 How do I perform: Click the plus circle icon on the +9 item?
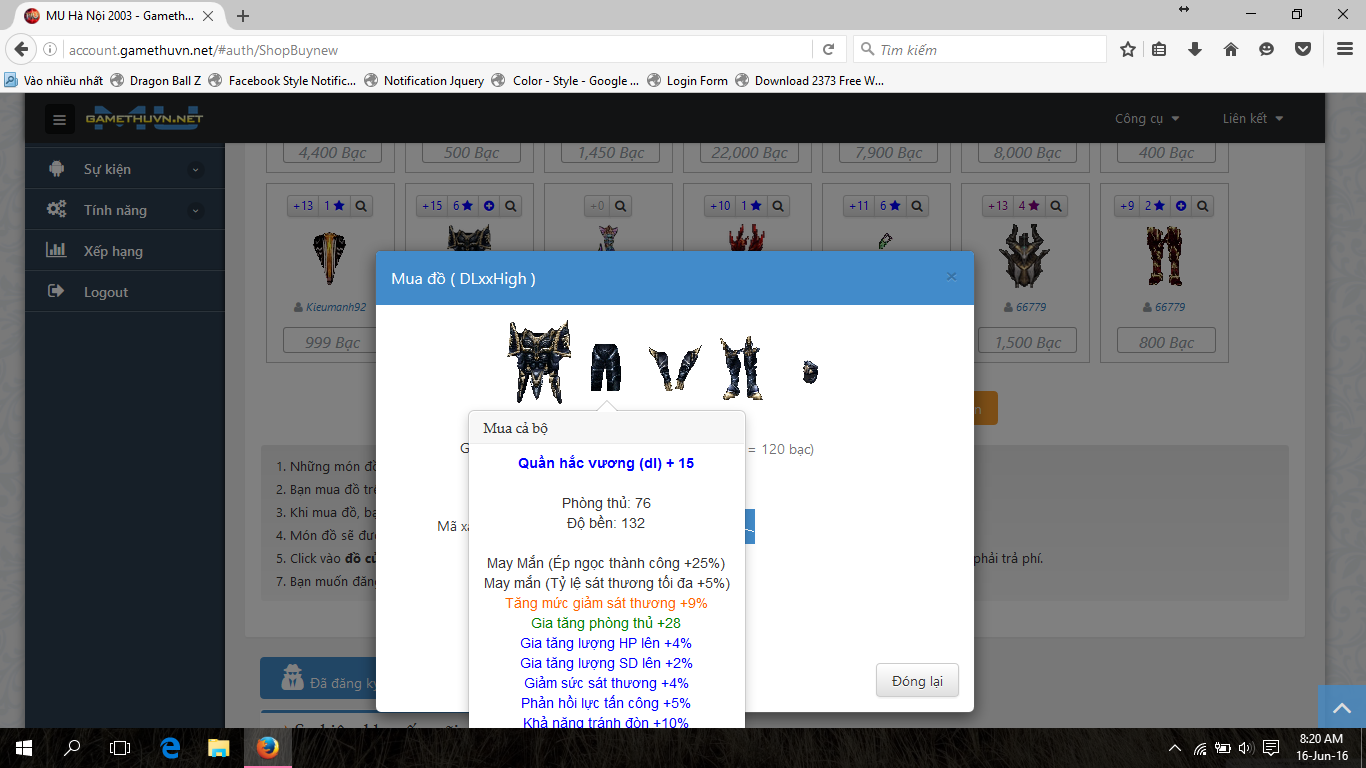1181,206
